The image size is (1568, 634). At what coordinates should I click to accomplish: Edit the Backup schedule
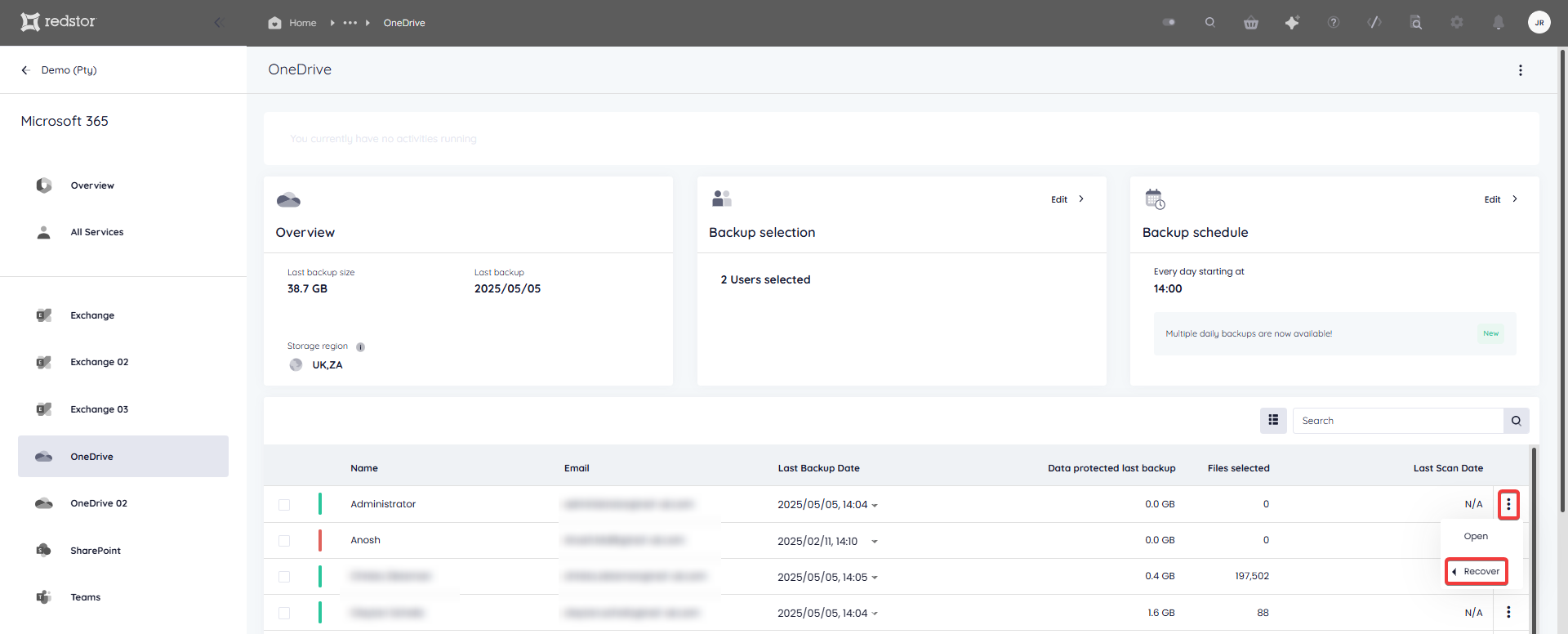[x=1501, y=199]
